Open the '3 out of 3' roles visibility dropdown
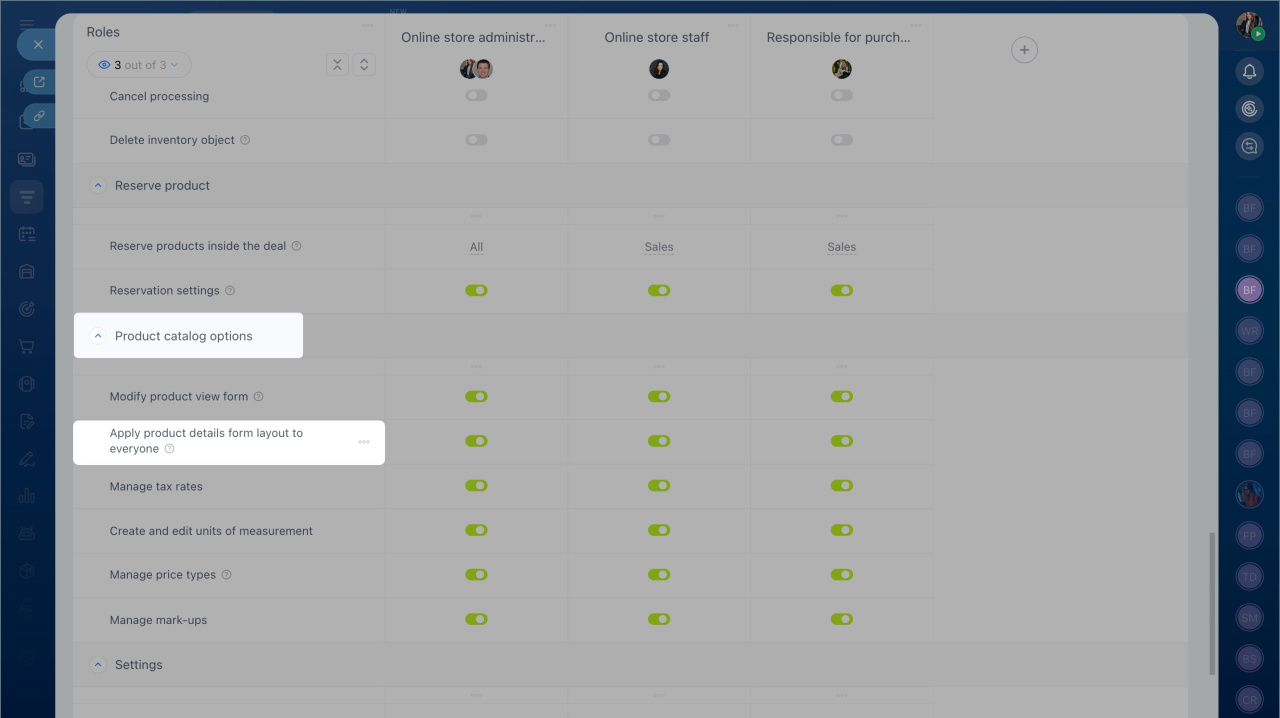1280x718 pixels. tap(139, 65)
